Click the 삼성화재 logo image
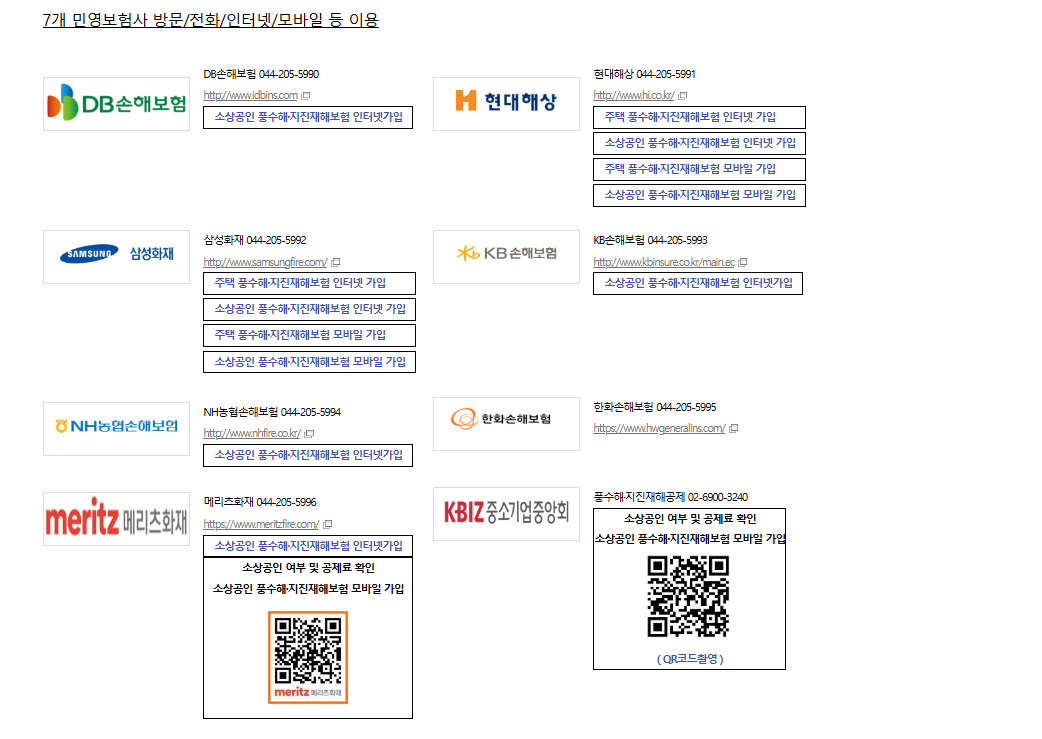 (116, 257)
